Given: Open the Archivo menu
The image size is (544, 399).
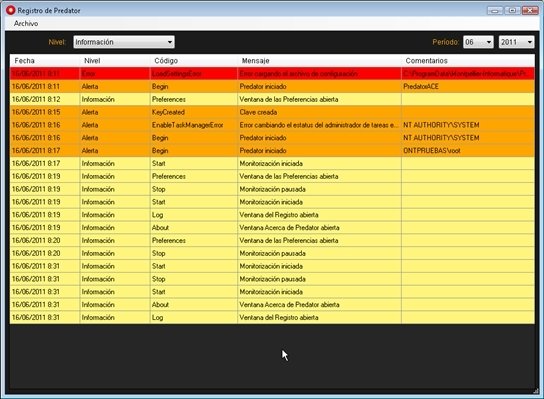Looking at the screenshot, I should click(26, 24).
